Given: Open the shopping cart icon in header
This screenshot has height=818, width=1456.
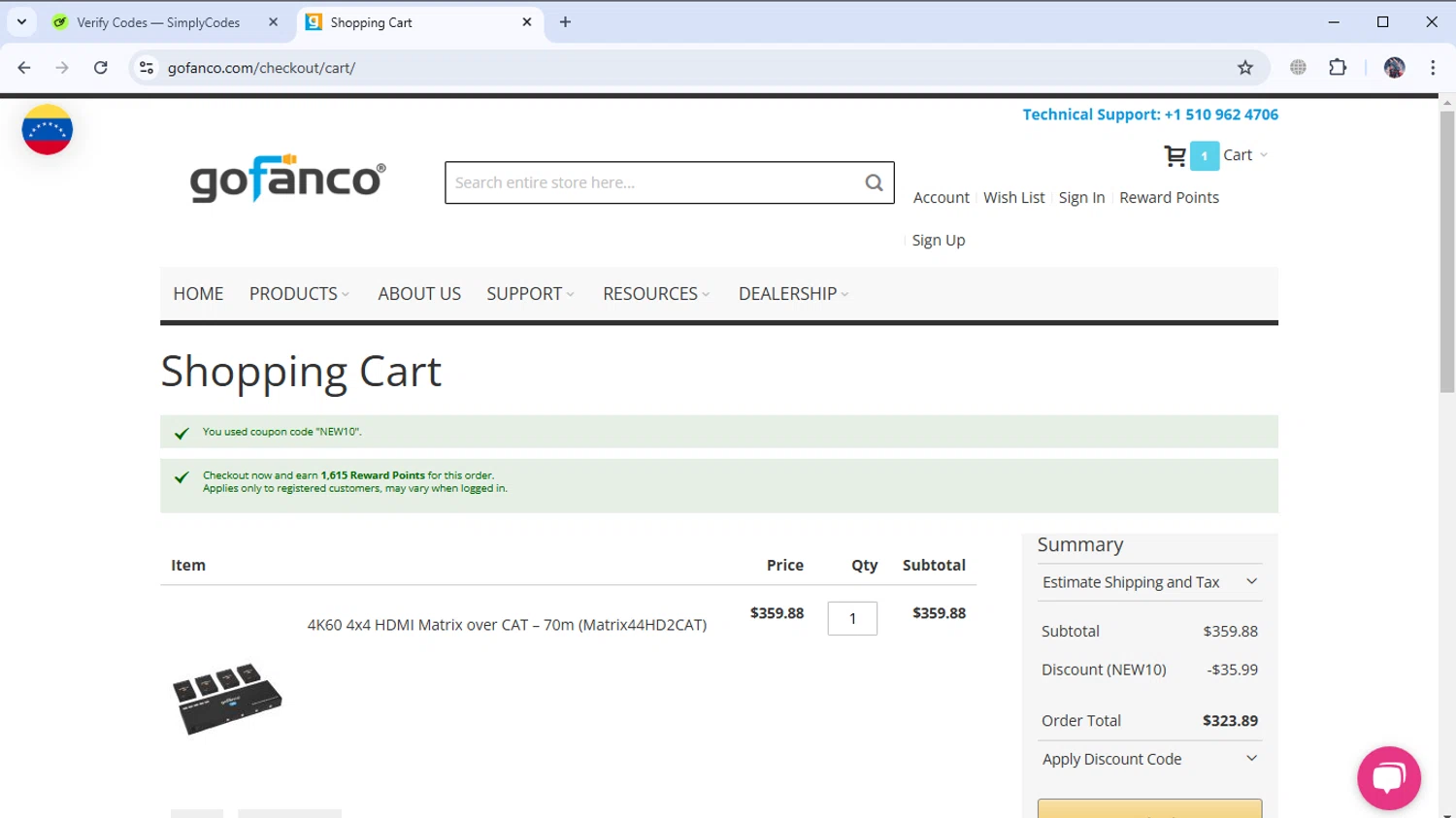Looking at the screenshot, I should 1175,155.
